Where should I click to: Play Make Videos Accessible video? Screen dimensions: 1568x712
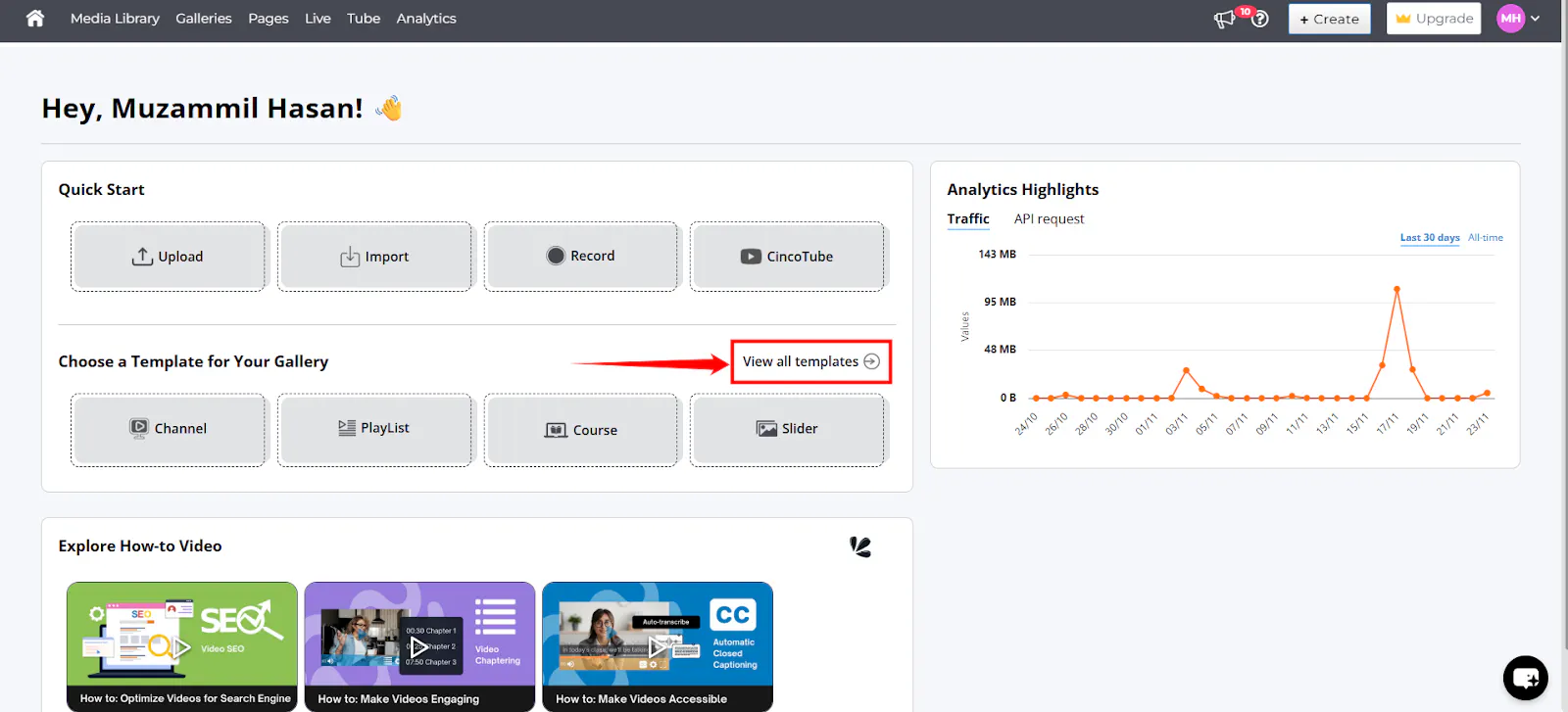click(658, 646)
